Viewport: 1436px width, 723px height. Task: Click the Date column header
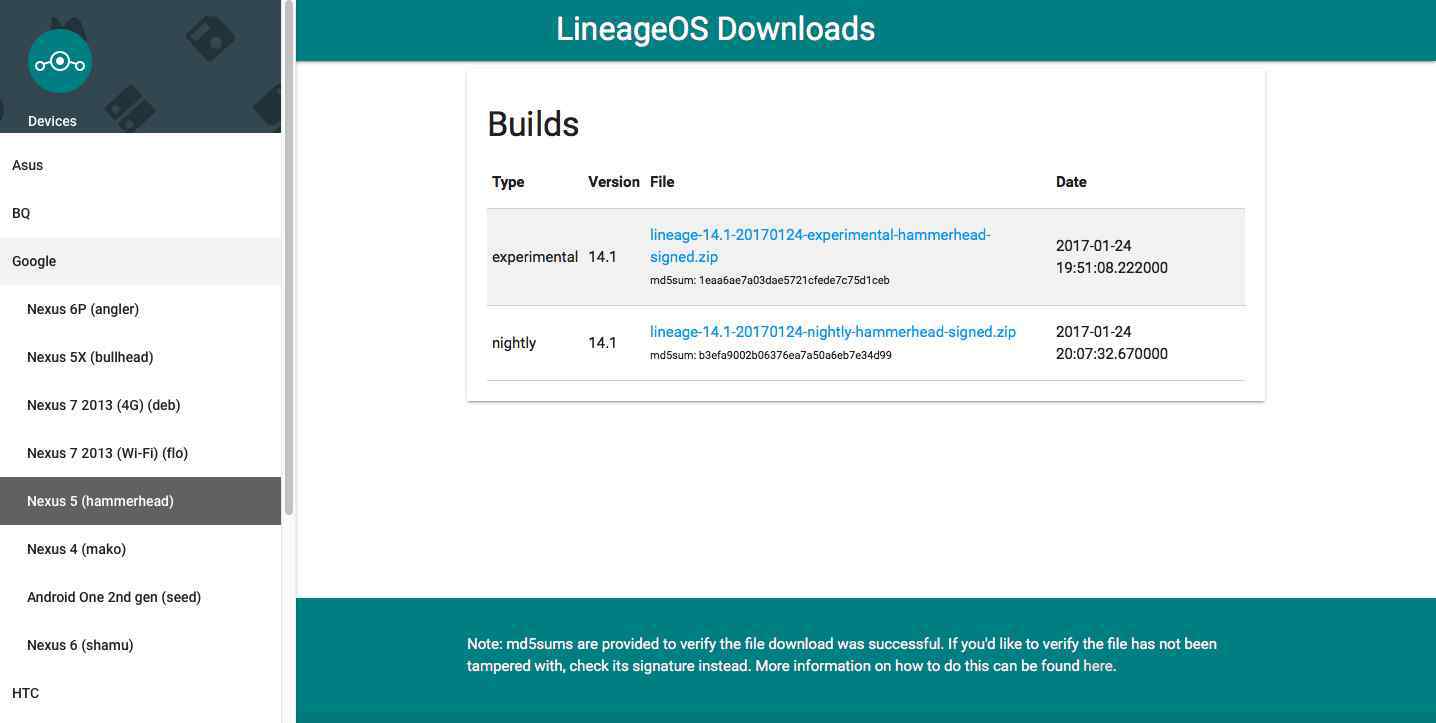point(1071,182)
